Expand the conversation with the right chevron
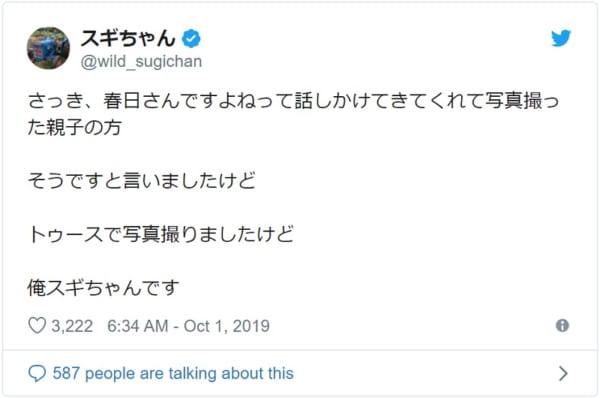The width and height of the screenshot is (600, 398). pyautogui.click(x=563, y=373)
